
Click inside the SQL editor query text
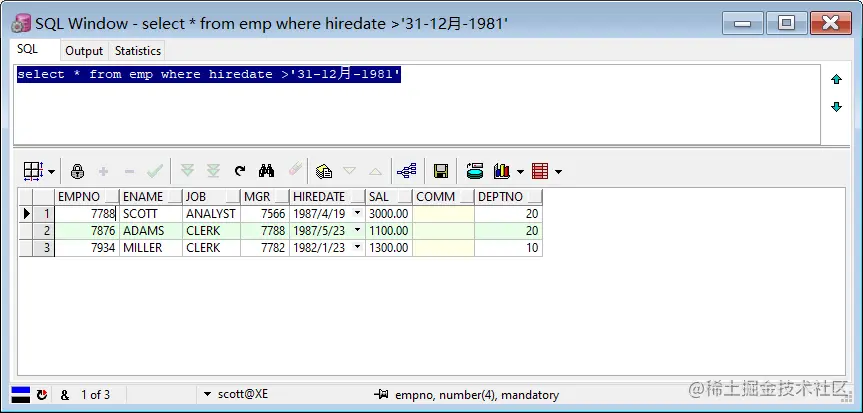point(208,74)
